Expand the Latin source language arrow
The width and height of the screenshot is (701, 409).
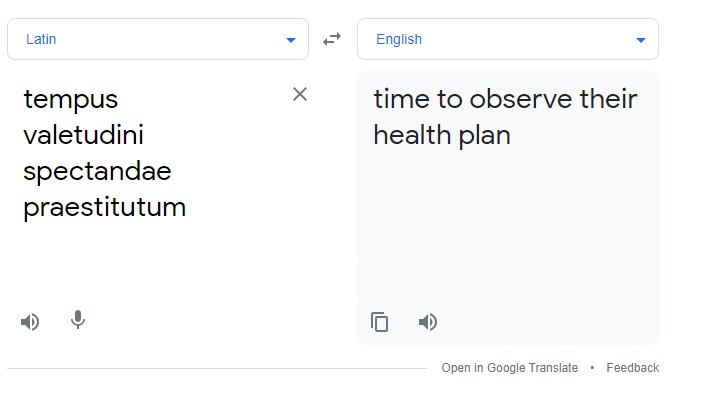291,40
